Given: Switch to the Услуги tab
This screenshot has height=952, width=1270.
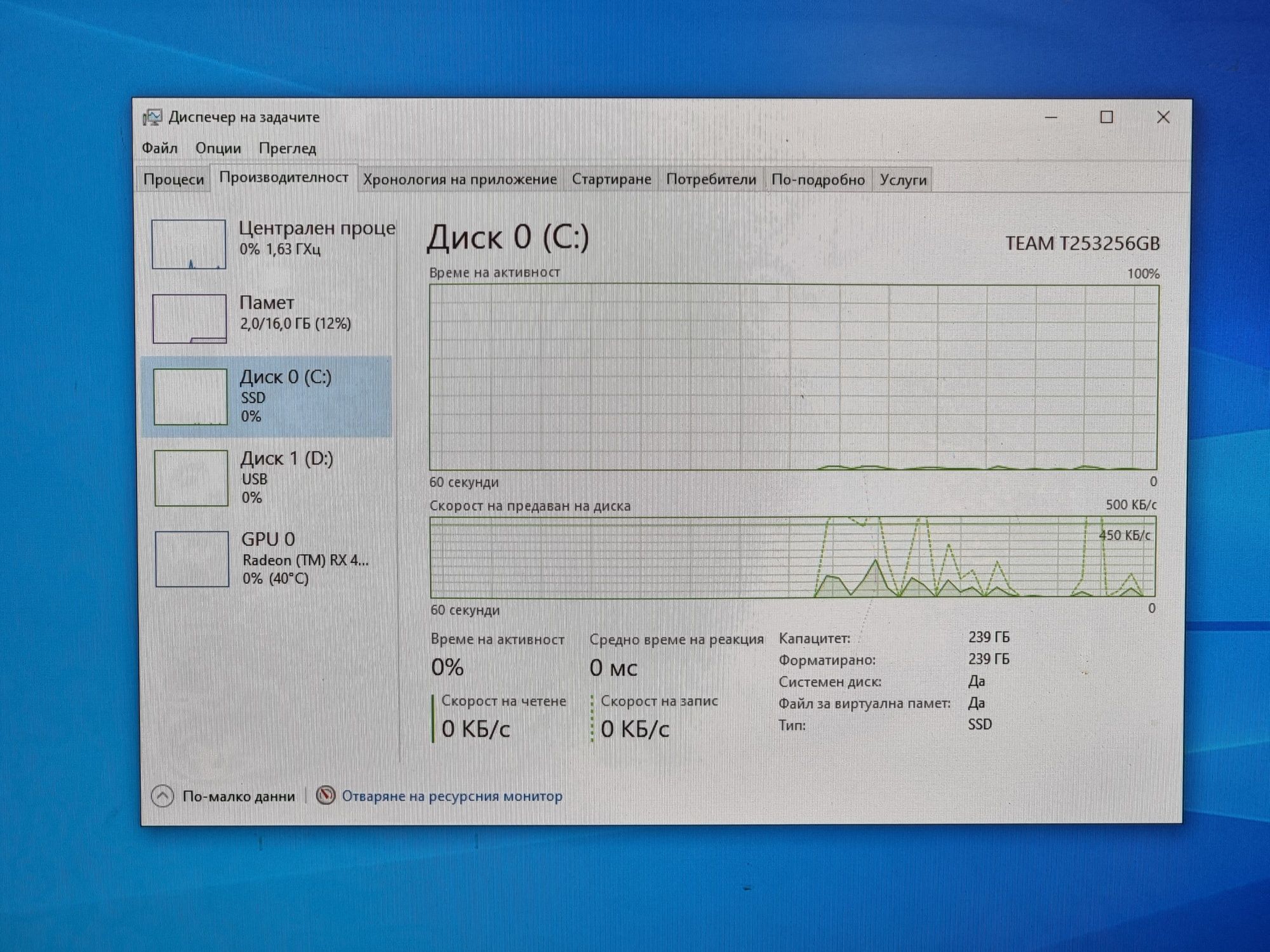Looking at the screenshot, I should (903, 180).
